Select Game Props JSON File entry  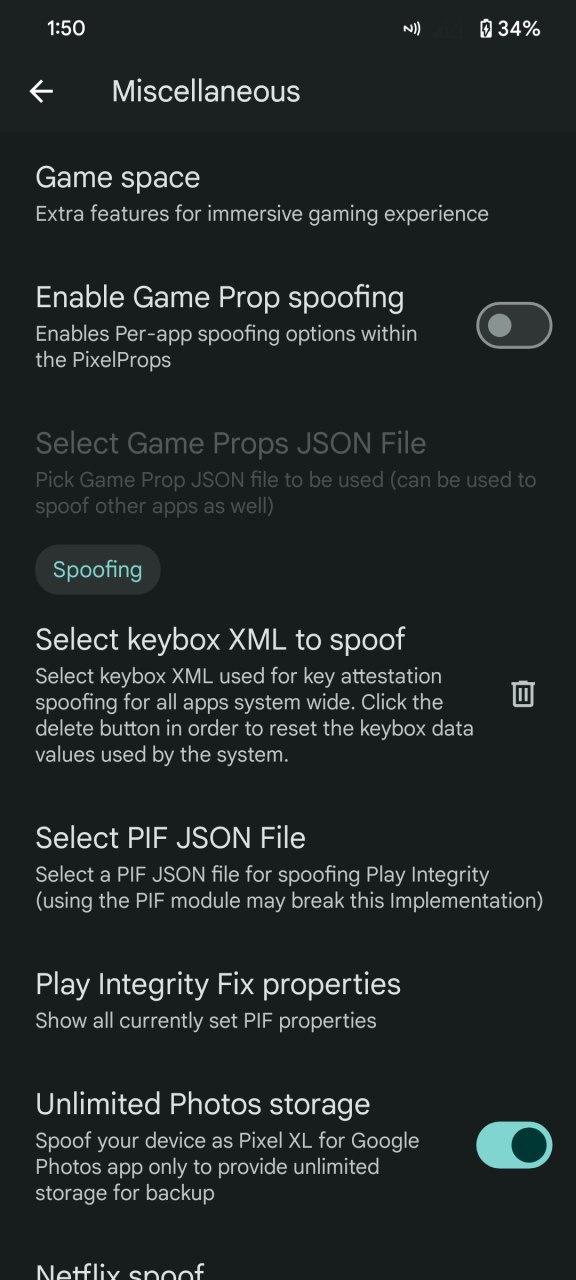click(x=288, y=473)
